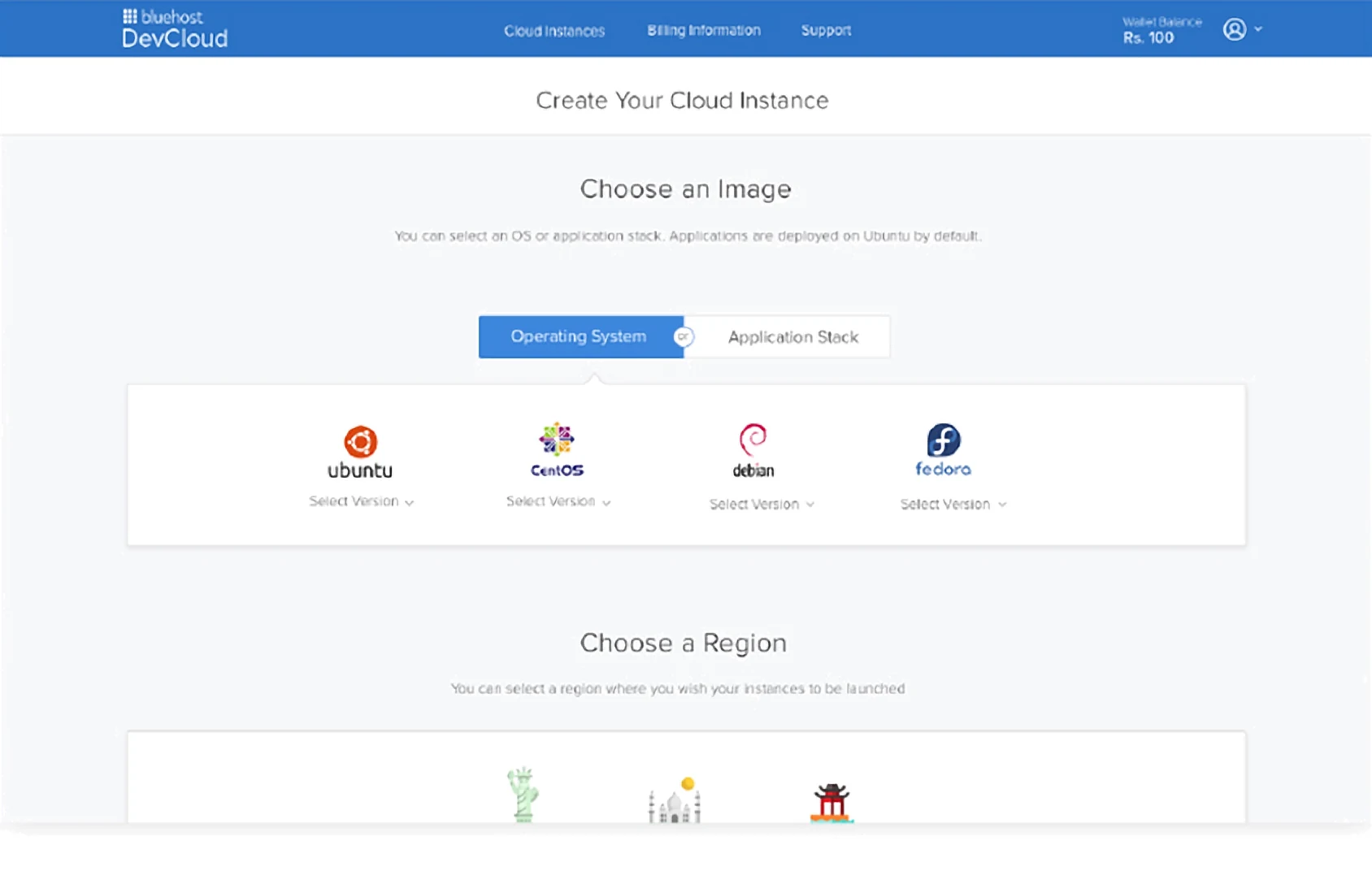This screenshot has height=871, width=1372.
Task: Select the CentOS logo icon
Action: 557,439
